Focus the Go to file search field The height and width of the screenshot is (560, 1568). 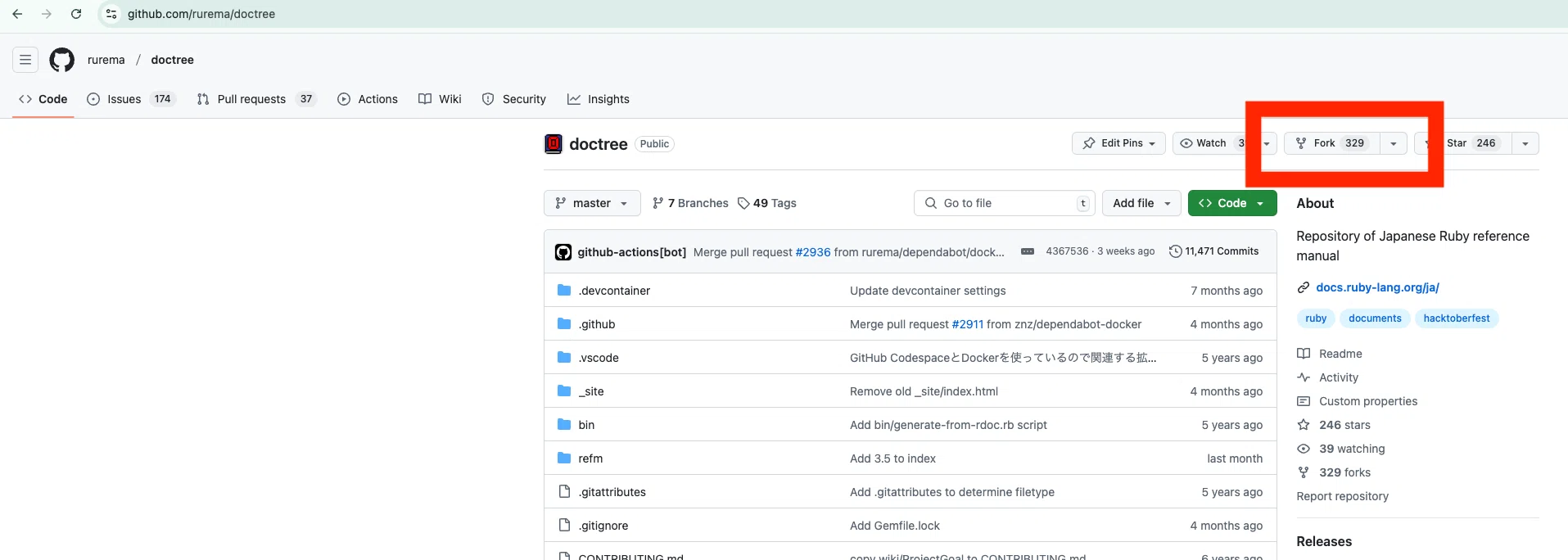(1005, 203)
